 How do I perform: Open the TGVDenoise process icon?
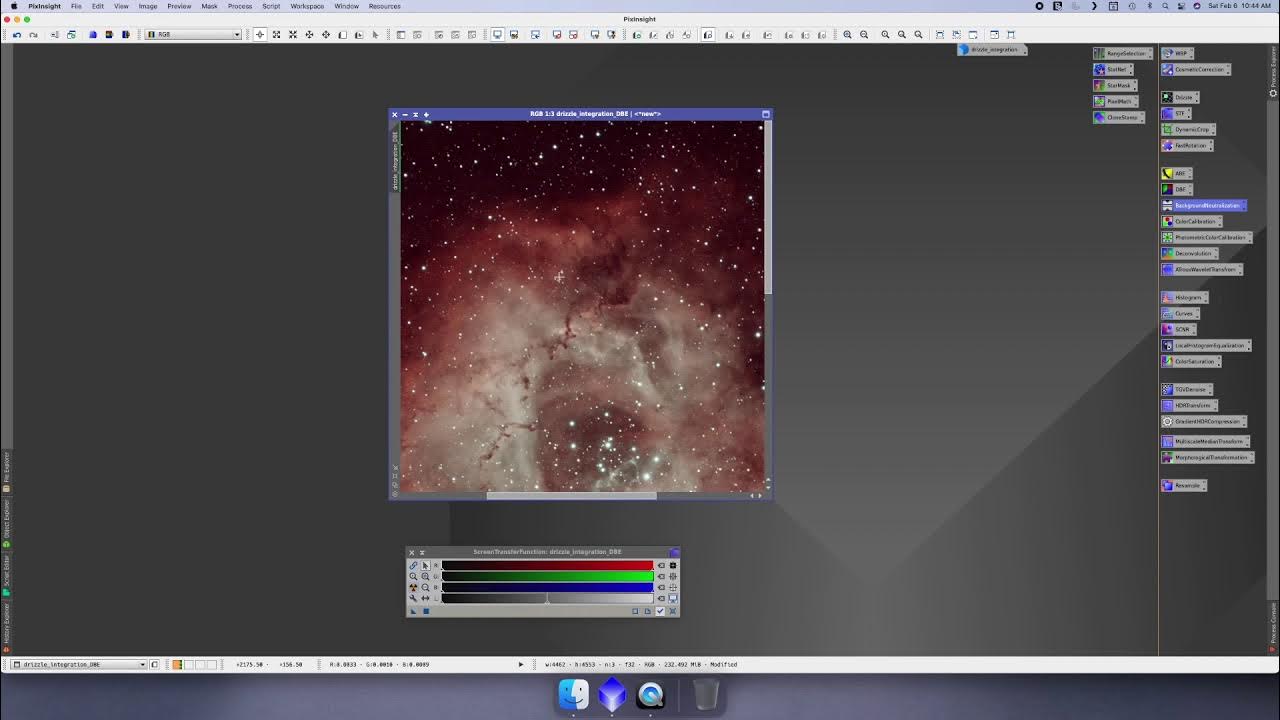pyautogui.click(x=1186, y=389)
